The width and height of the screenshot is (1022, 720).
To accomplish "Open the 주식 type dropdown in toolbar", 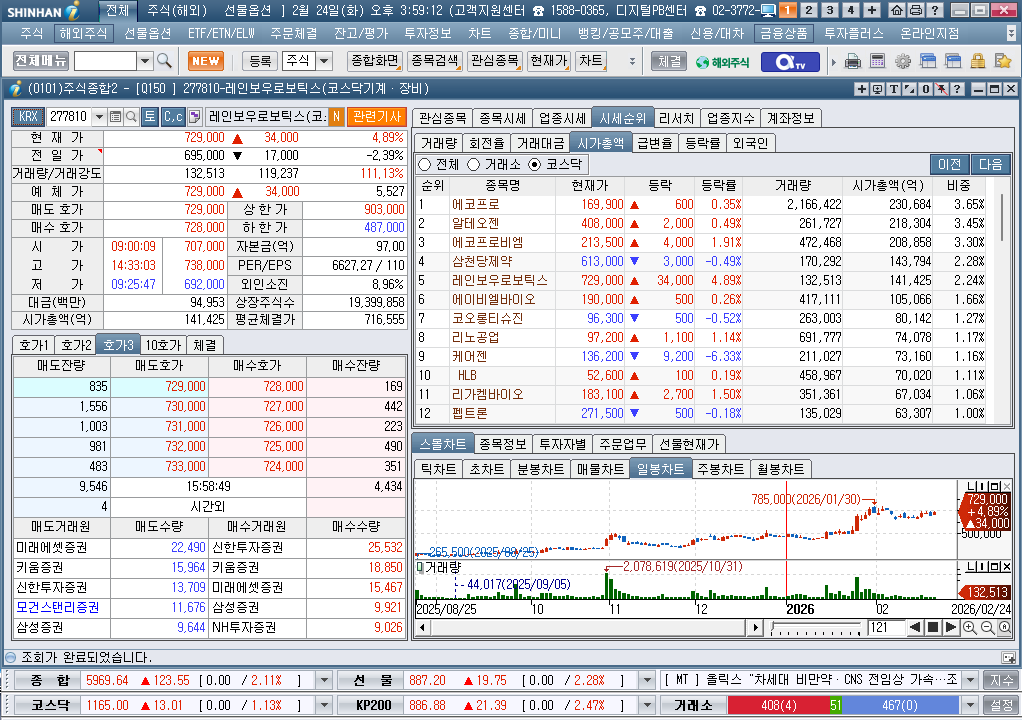I will [x=324, y=61].
